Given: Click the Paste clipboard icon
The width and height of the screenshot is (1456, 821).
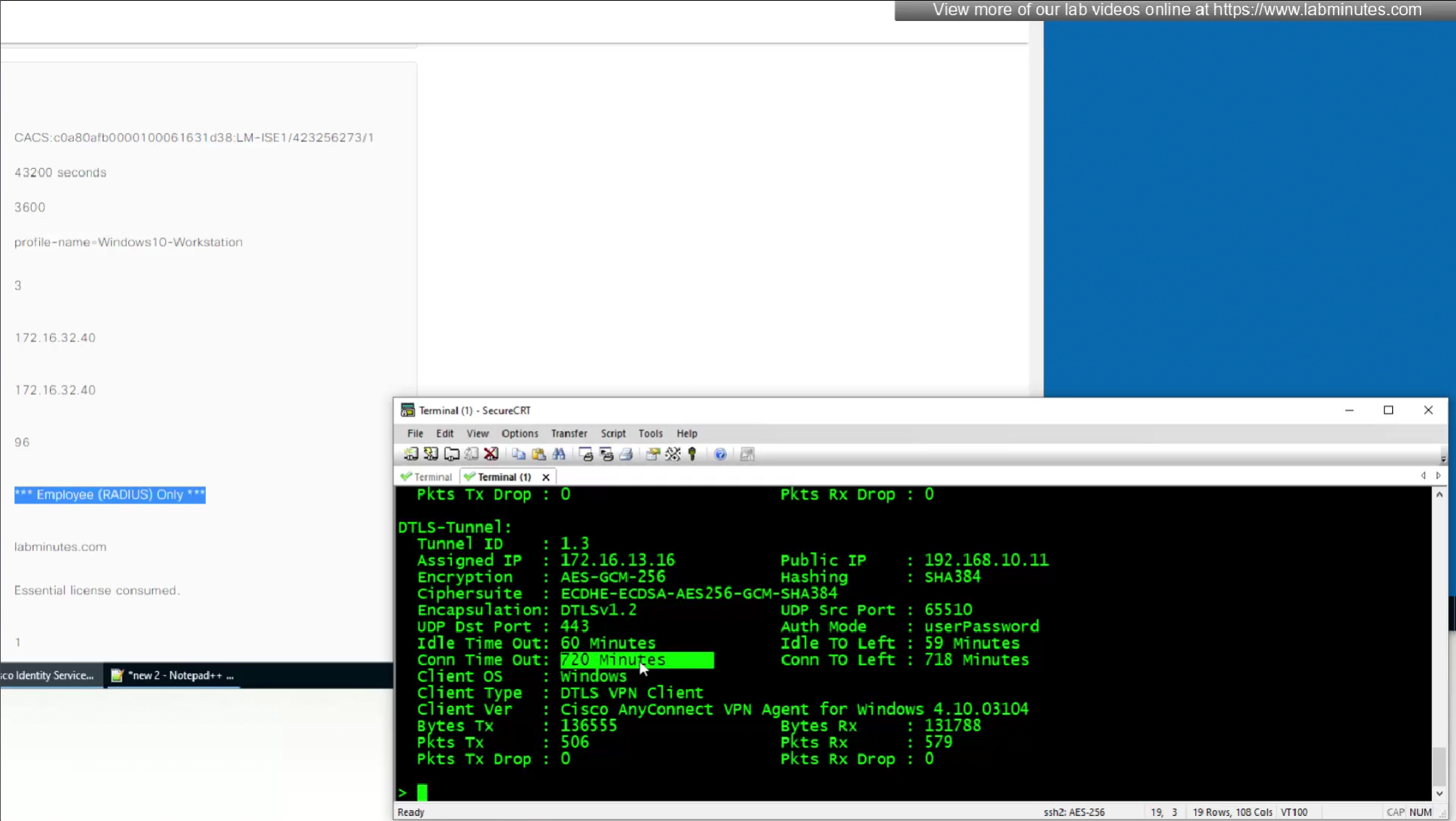Looking at the screenshot, I should 538,454.
